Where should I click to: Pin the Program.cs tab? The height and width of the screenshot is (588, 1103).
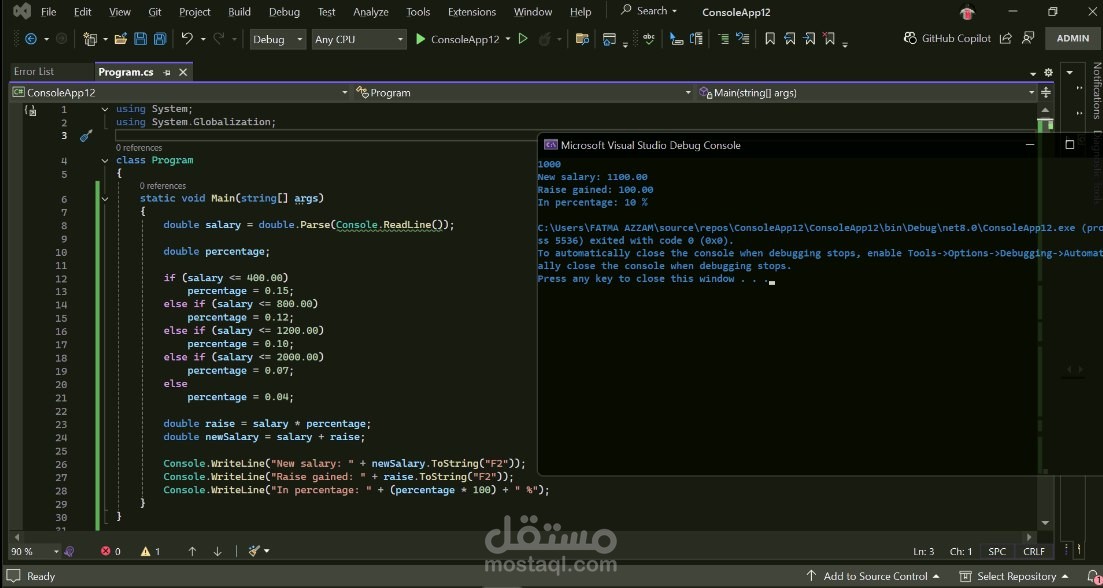point(167,72)
